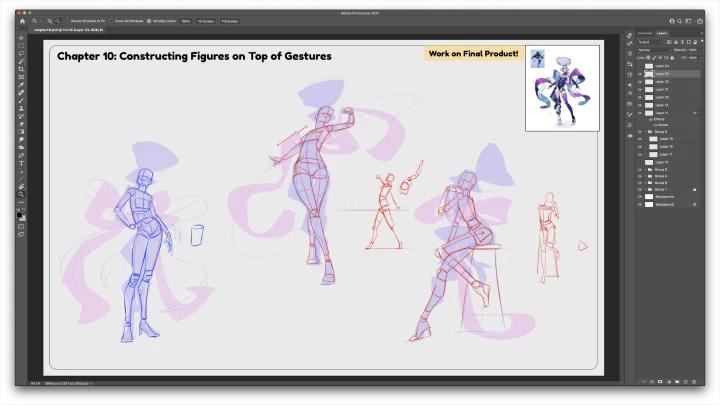The height and width of the screenshot is (405, 720).
Task: Expand the Group 4 folder arrow
Action: point(646,176)
